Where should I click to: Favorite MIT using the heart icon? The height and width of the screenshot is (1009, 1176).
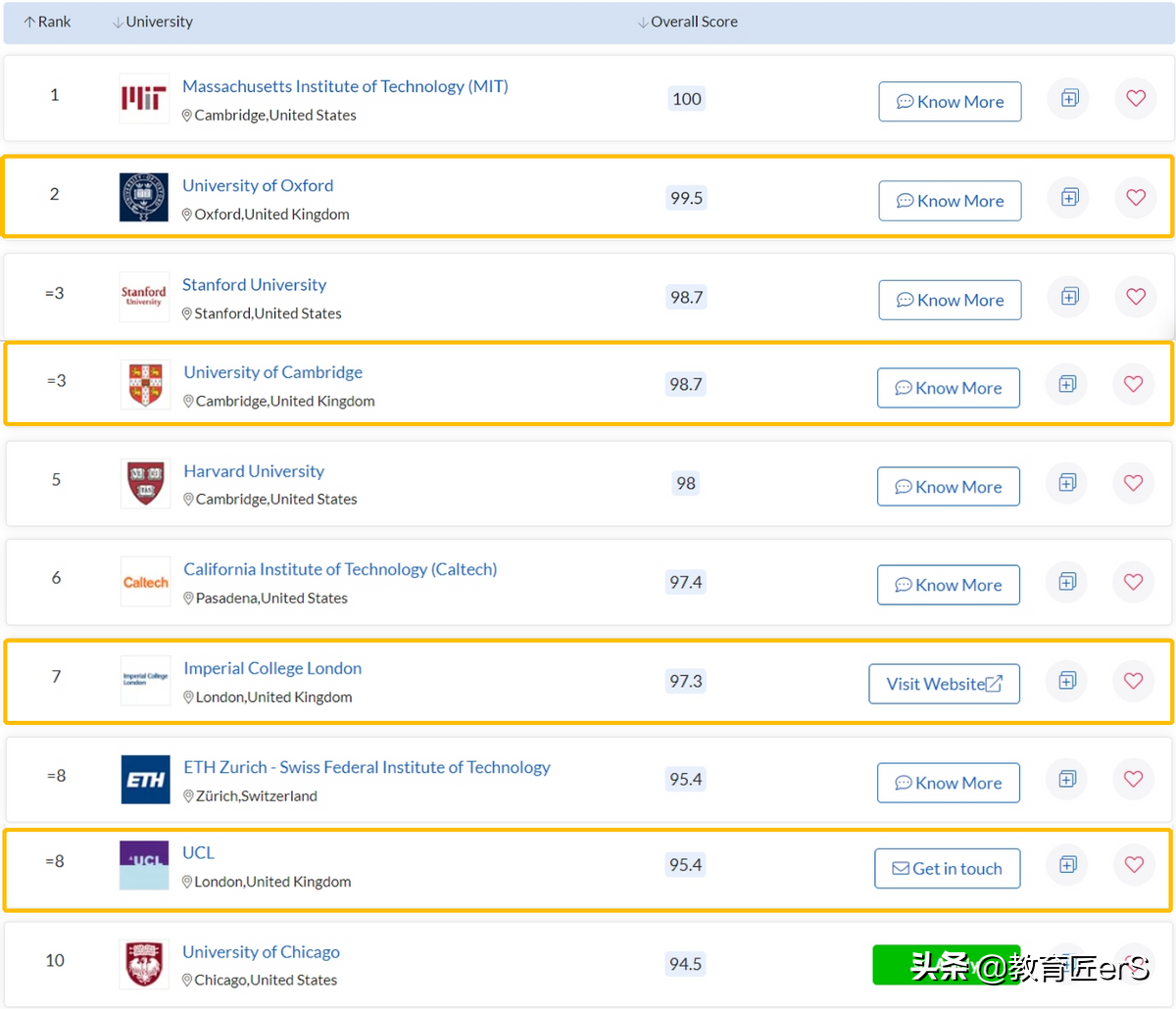tap(1136, 98)
